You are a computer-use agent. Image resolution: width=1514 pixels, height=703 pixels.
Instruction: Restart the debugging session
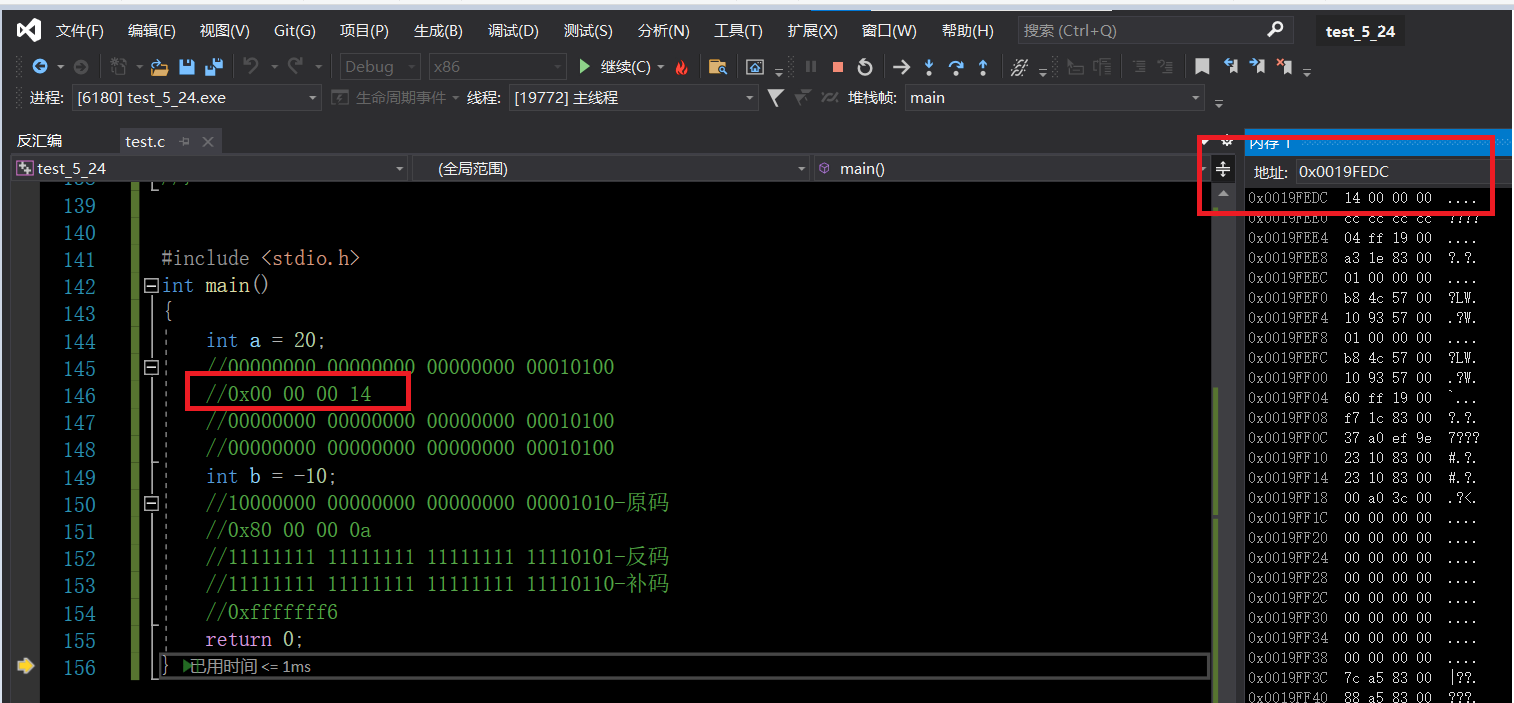coord(865,67)
